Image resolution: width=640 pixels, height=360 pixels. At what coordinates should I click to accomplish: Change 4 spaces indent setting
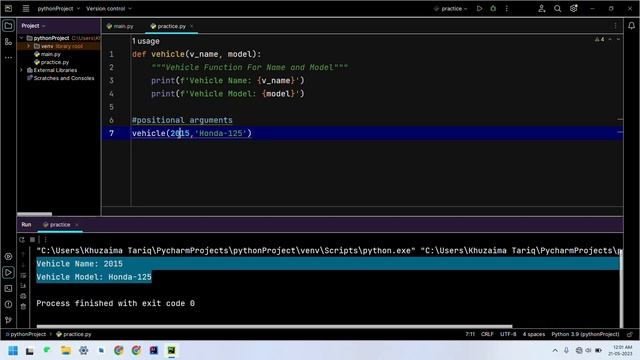point(533,334)
